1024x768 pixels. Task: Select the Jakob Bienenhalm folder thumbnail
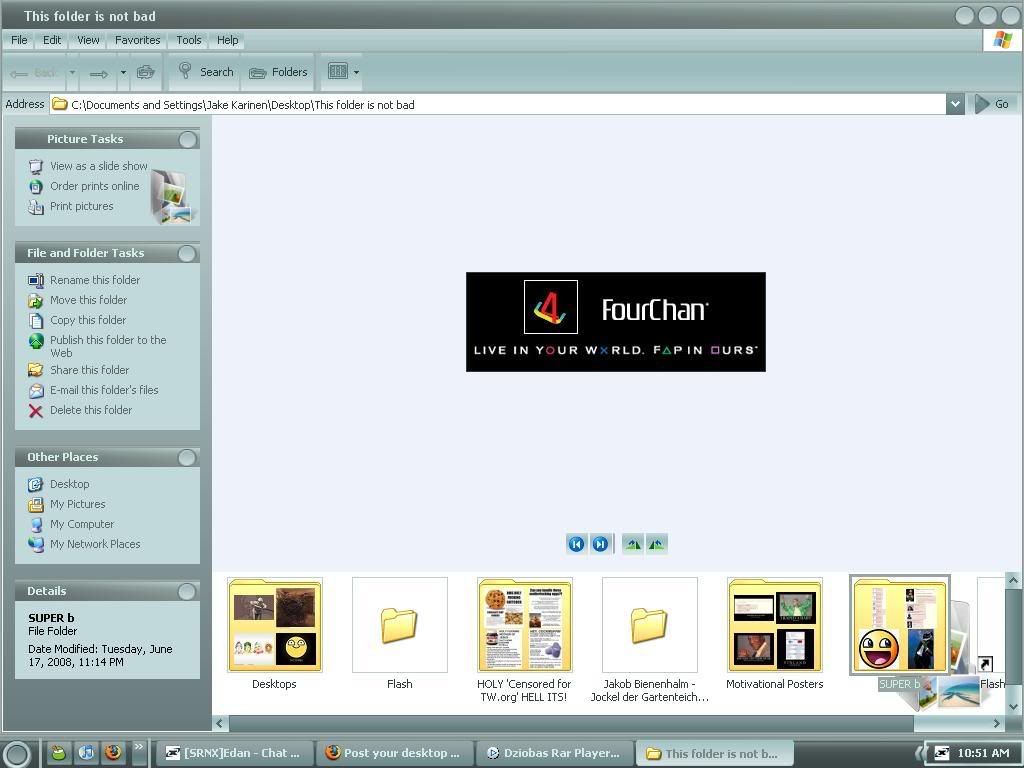click(x=650, y=625)
